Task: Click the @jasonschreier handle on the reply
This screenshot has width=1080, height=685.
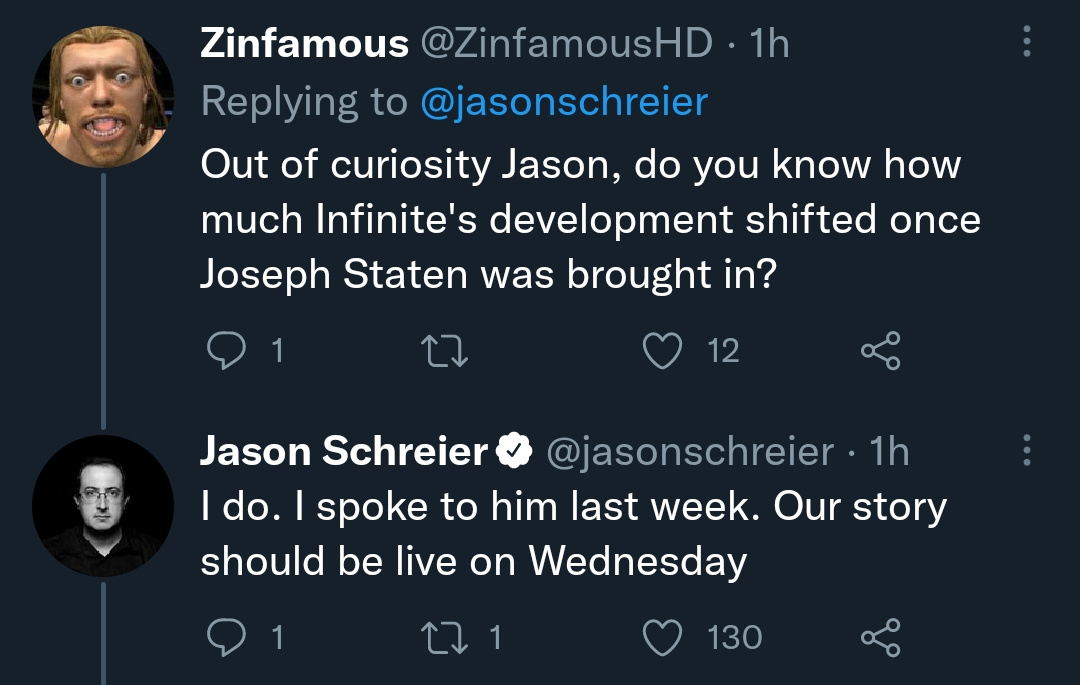Action: (689, 452)
